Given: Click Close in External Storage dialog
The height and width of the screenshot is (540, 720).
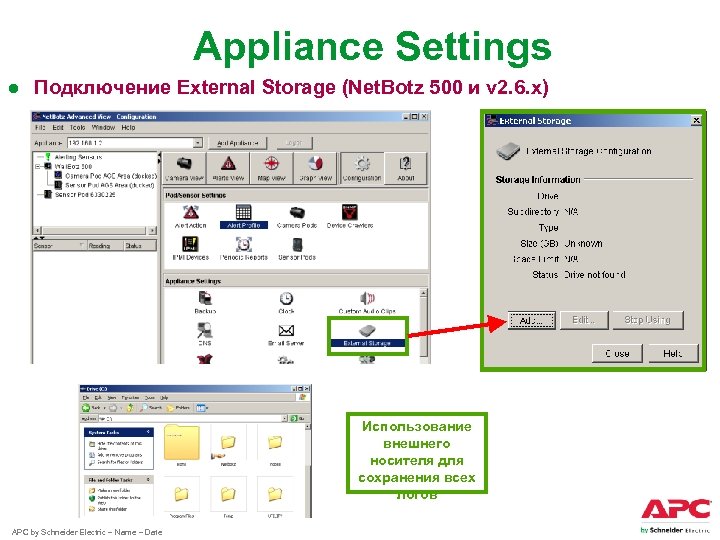Looking at the screenshot, I should (617, 354).
